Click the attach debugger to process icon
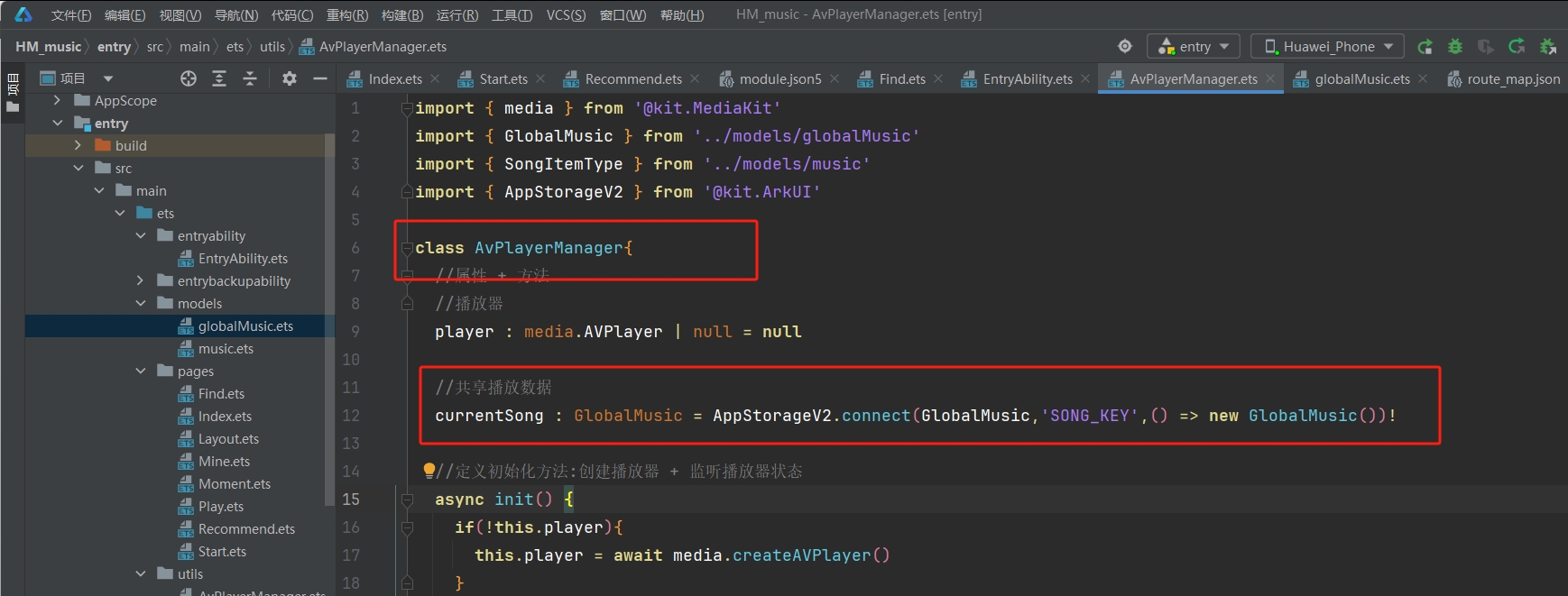The image size is (1568, 596). pyautogui.click(x=1548, y=47)
